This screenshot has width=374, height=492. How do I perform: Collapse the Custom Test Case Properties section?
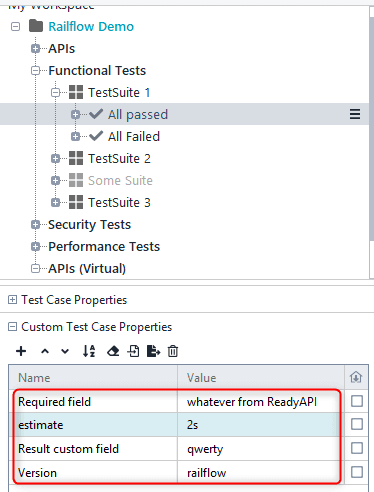click(12, 327)
